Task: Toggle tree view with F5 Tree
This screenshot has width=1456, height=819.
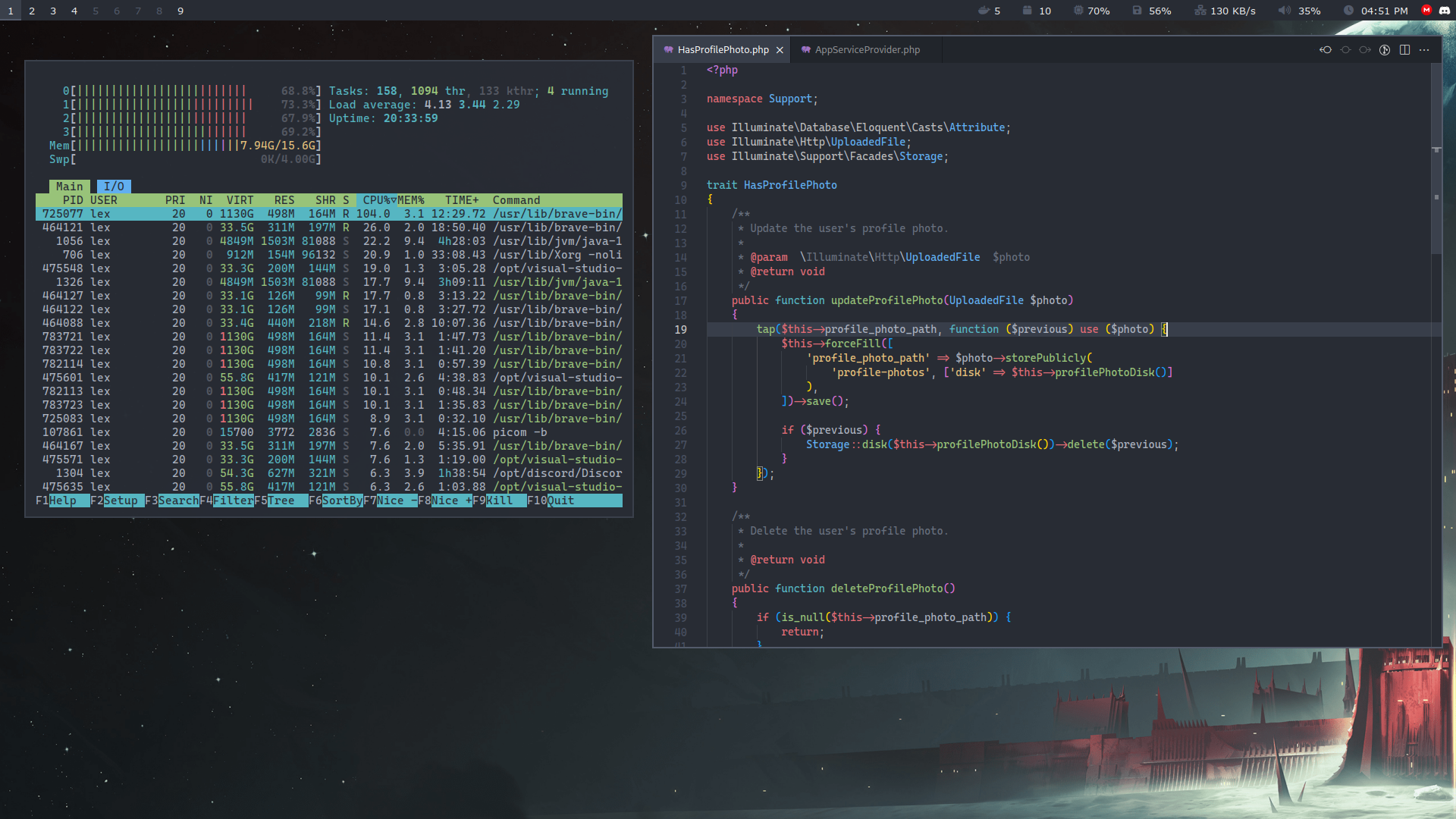Action: coord(281,500)
